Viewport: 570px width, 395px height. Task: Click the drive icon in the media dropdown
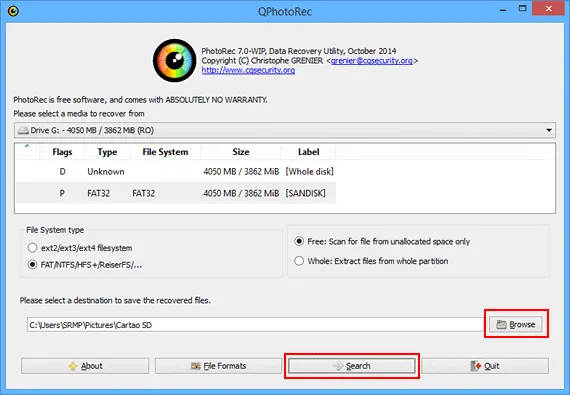coord(23,130)
